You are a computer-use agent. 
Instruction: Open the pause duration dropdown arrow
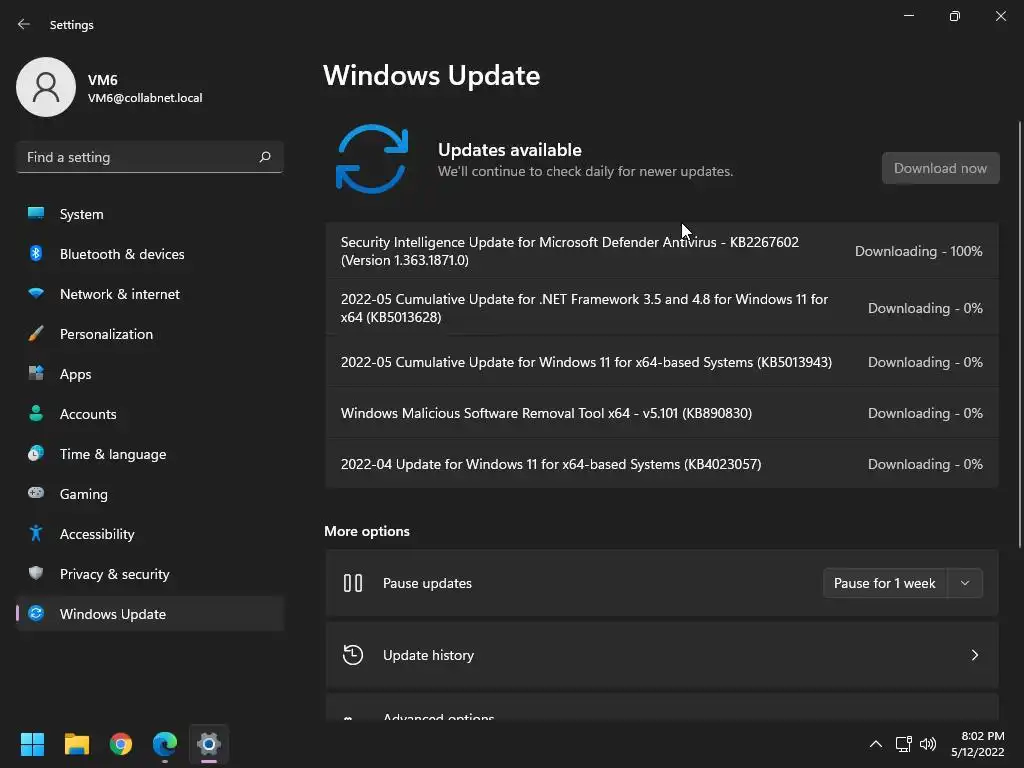click(965, 583)
